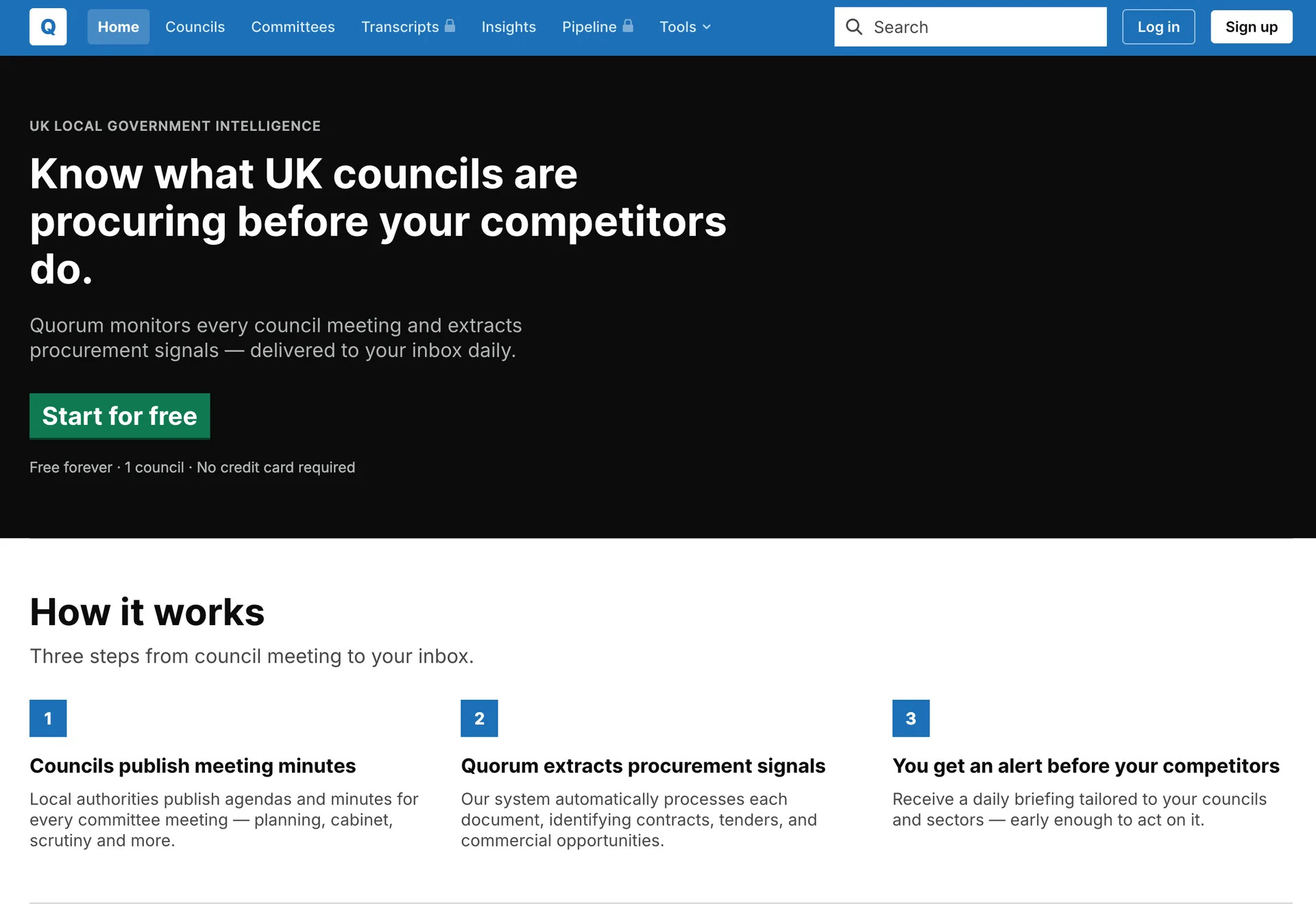Click 'Councils publish meeting minutes' heading
The image size is (1316, 917).
point(193,766)
